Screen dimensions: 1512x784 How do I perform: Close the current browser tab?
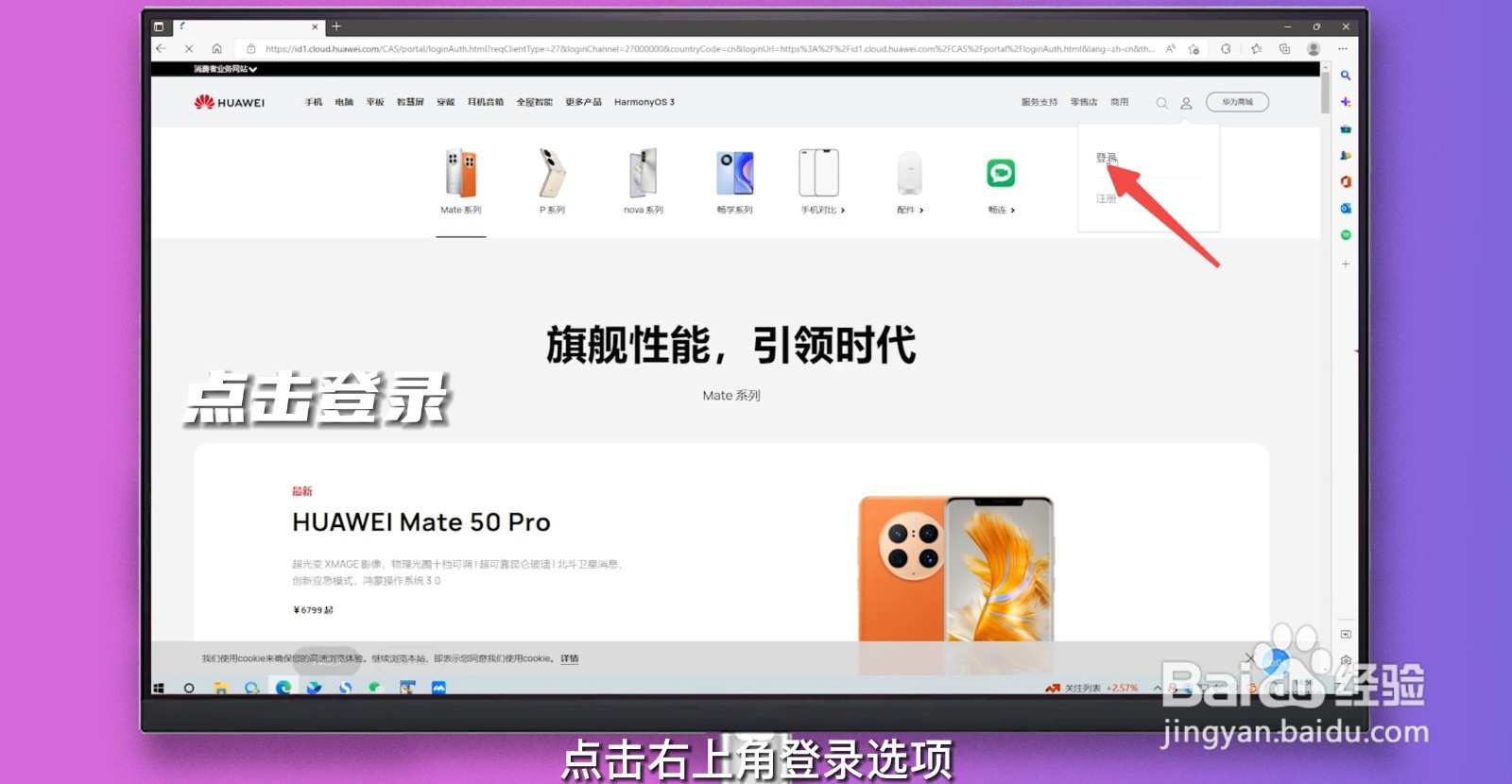[x=315, y=26]
